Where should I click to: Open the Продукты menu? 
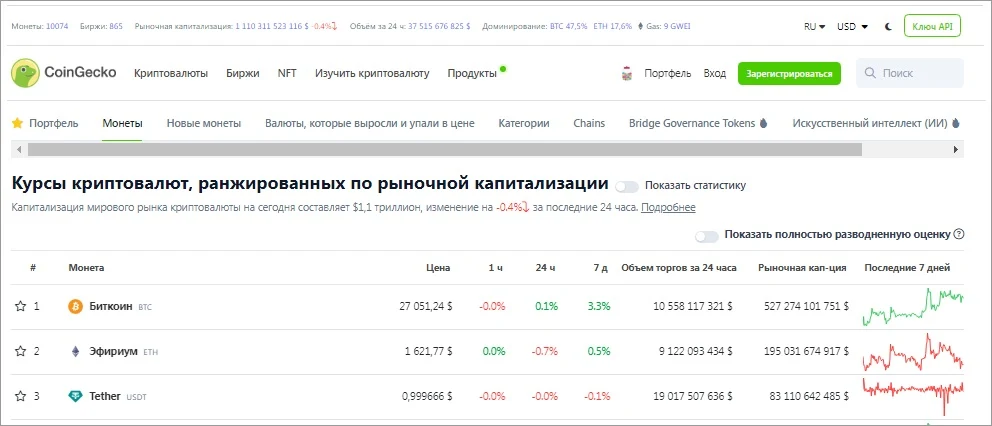[x=472, y=73]
